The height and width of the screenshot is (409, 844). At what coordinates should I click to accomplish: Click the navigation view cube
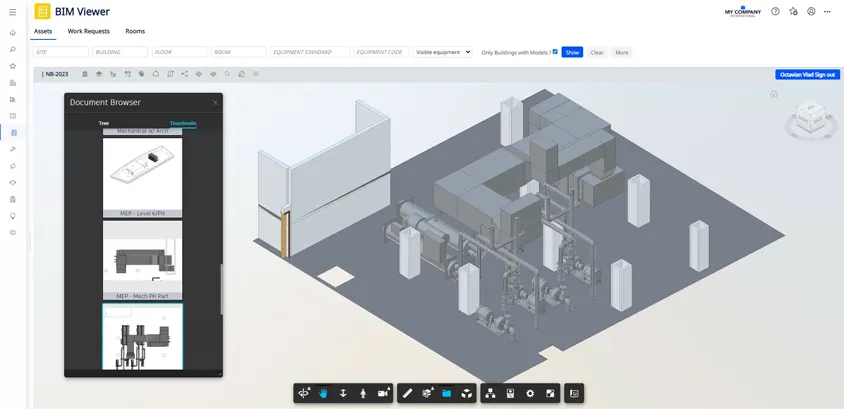tap(811, 118)
